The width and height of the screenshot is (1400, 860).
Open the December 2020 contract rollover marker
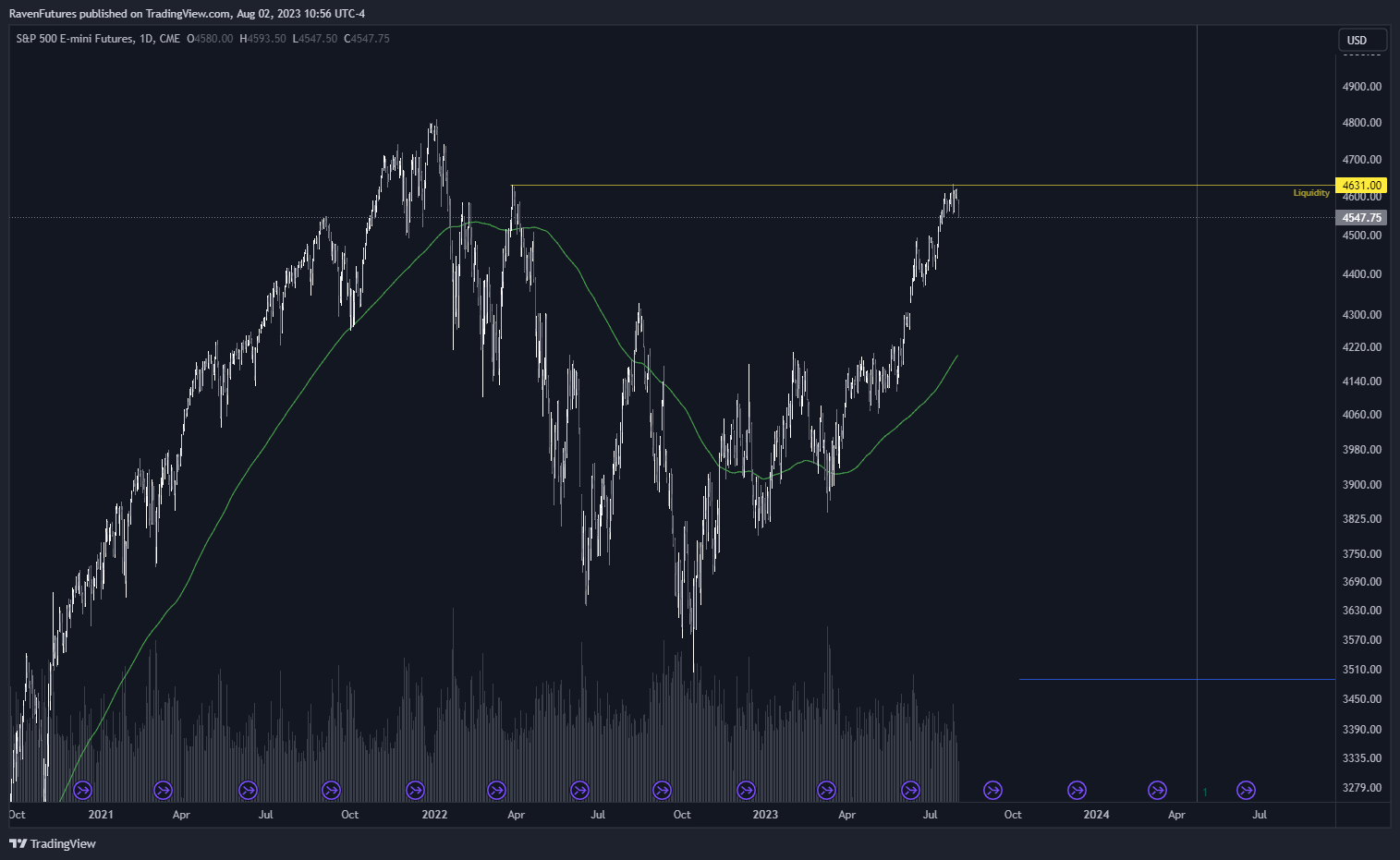82,790
